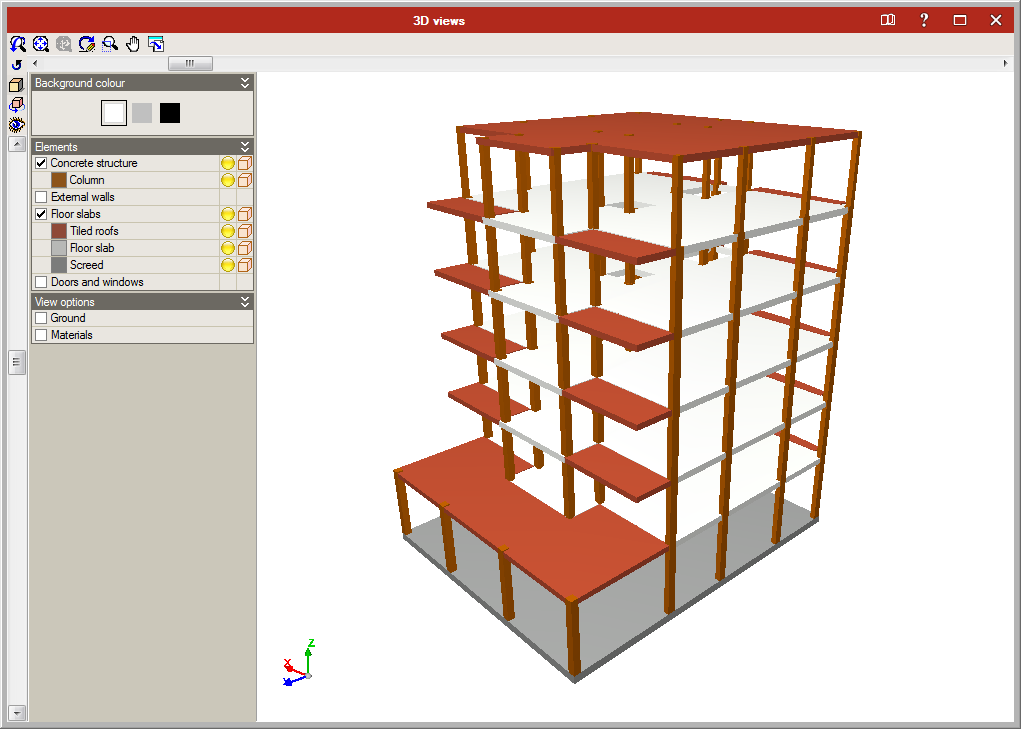Viewport: 1021px width, 729px height.
Task: Click the print or export view icon
Action: pos(156,44)
